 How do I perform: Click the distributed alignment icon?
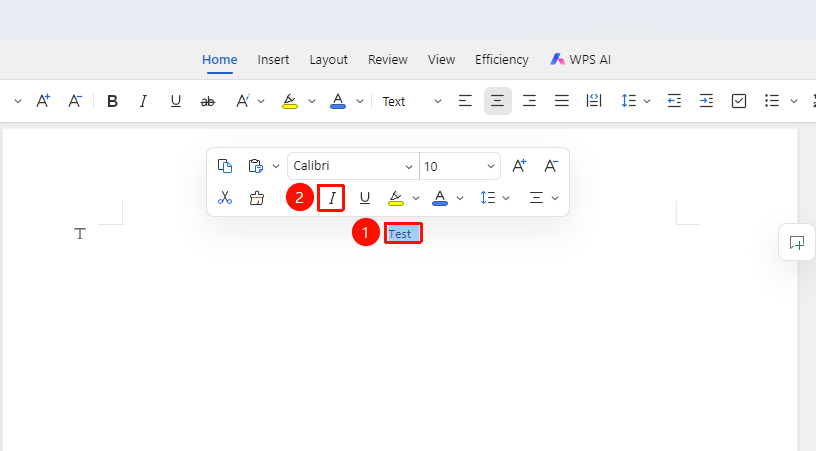(x=594, y=101)
